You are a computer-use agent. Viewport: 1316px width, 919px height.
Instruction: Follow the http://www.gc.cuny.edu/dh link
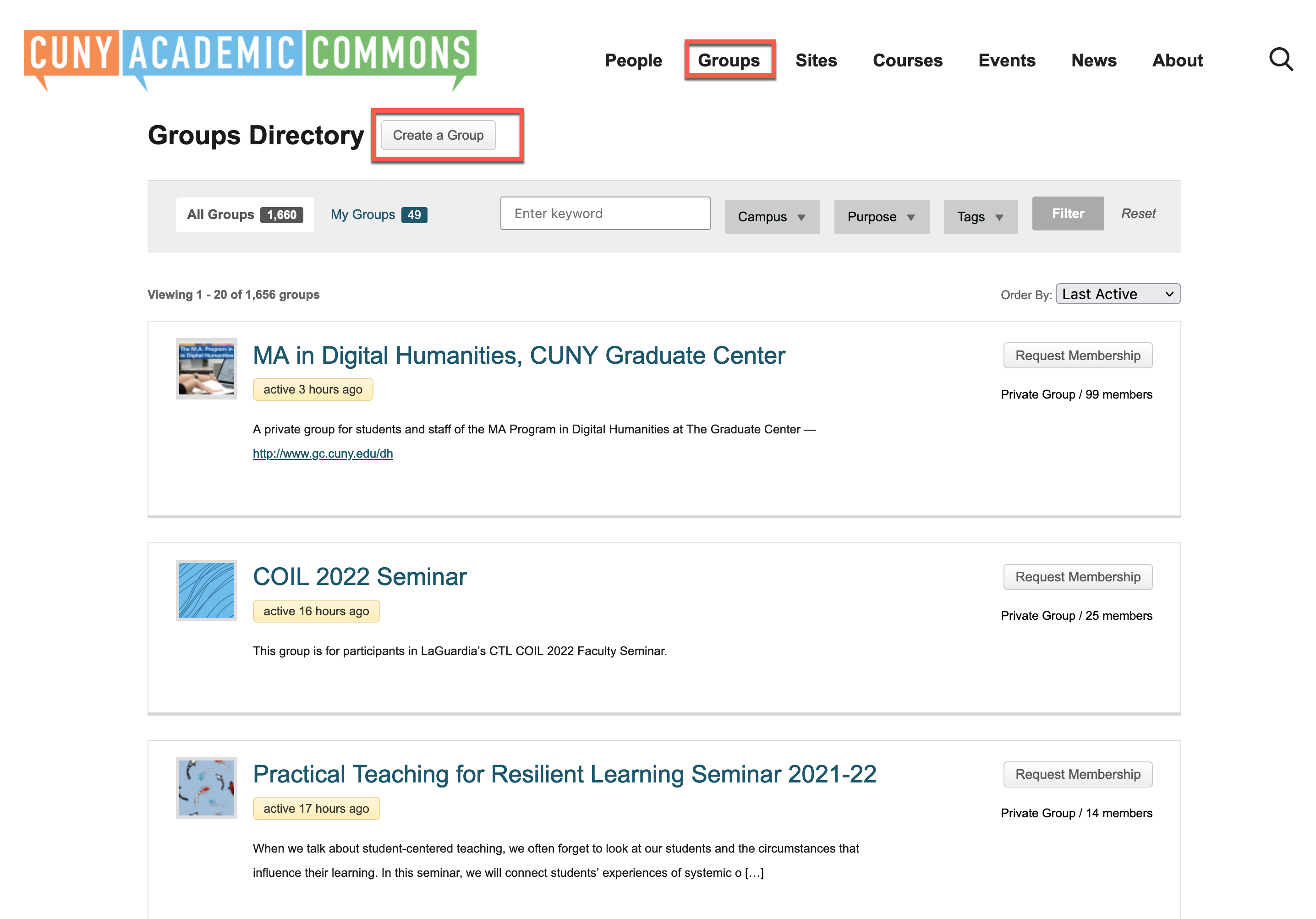coord(323,453)
